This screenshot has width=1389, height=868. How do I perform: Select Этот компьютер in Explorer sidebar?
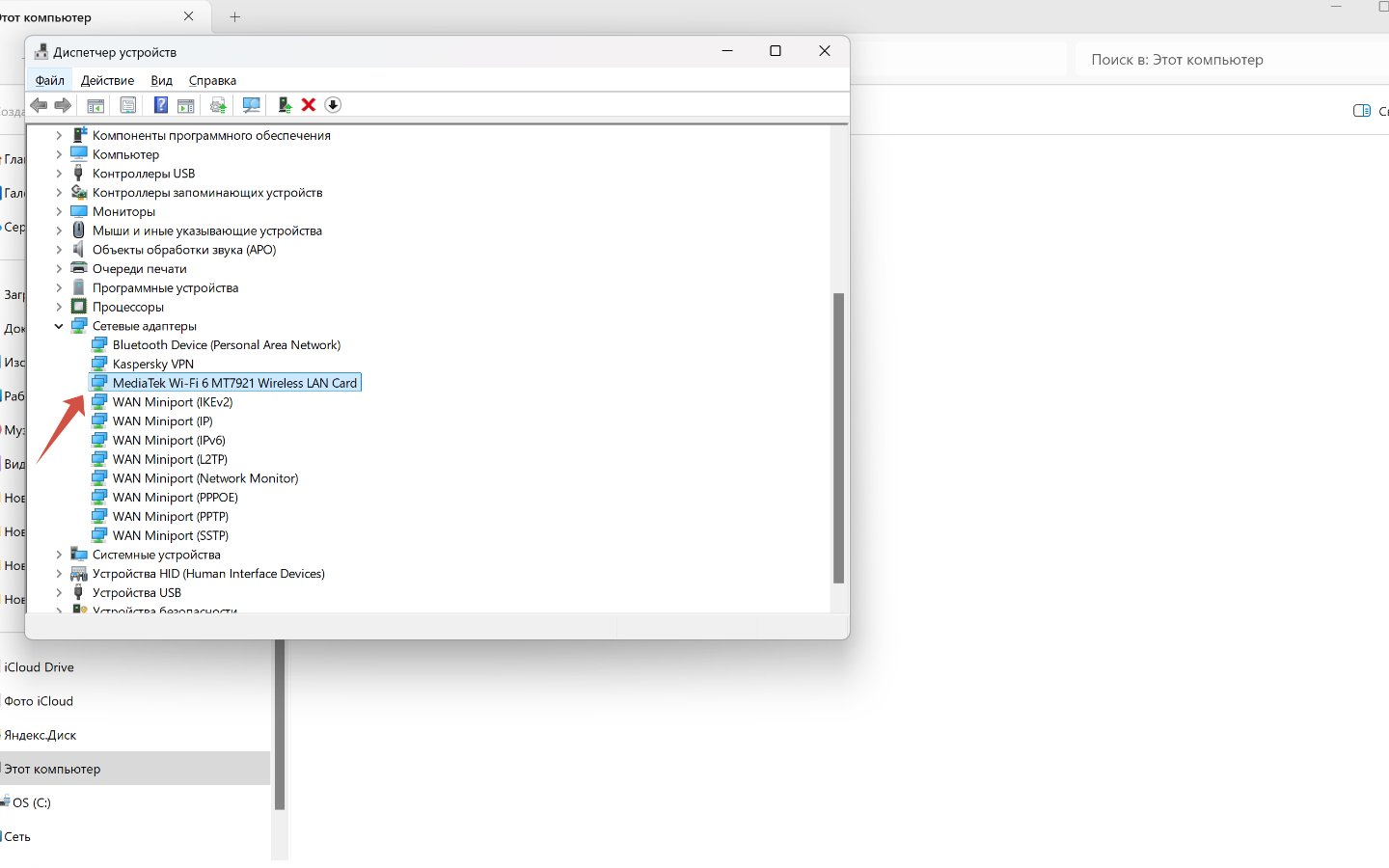coord(135,769)
